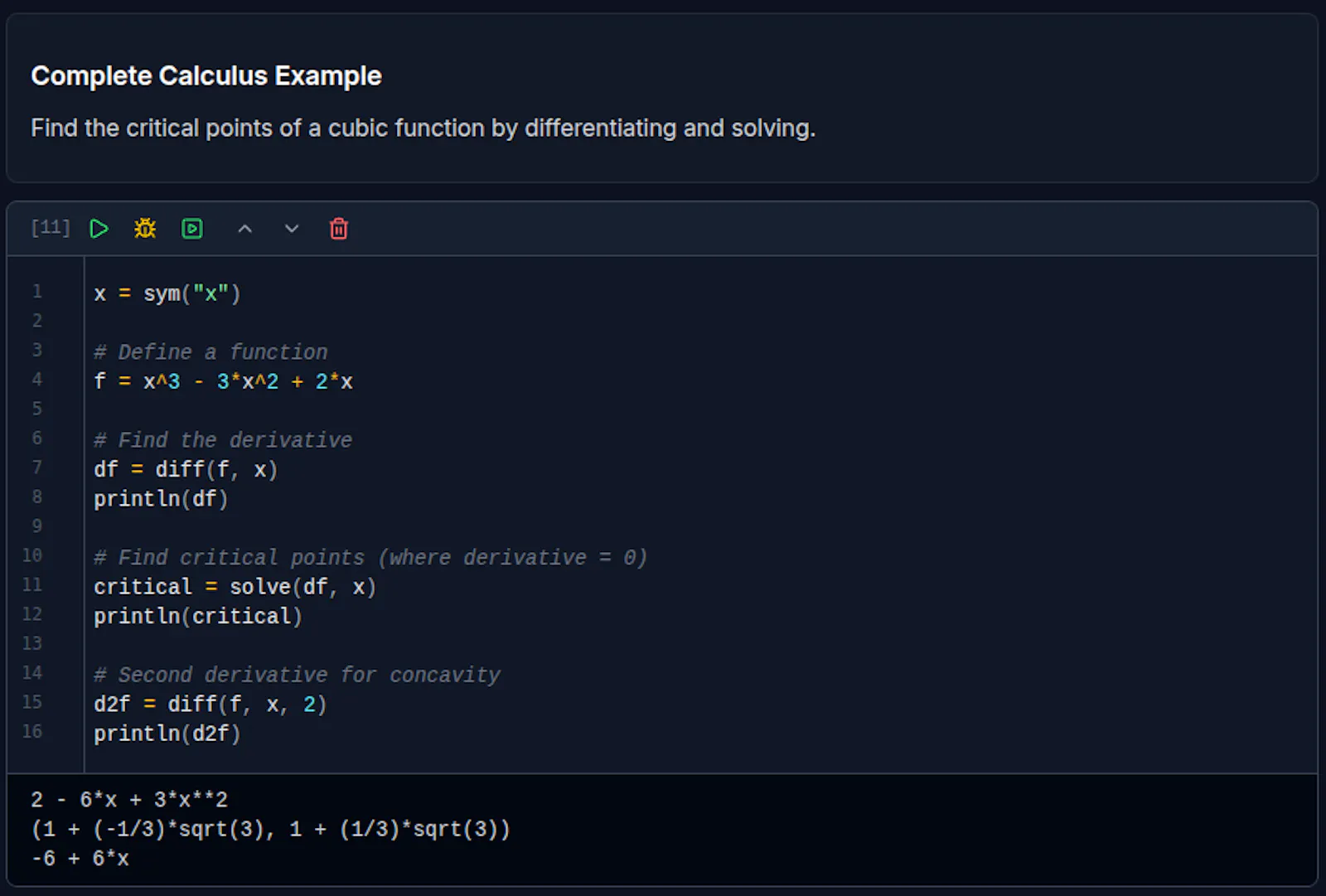This screenshot has height=896, width=1326.
Task: Click line f = x^3 - 3*x^2 + 2*x
Action: click(224, 382)
